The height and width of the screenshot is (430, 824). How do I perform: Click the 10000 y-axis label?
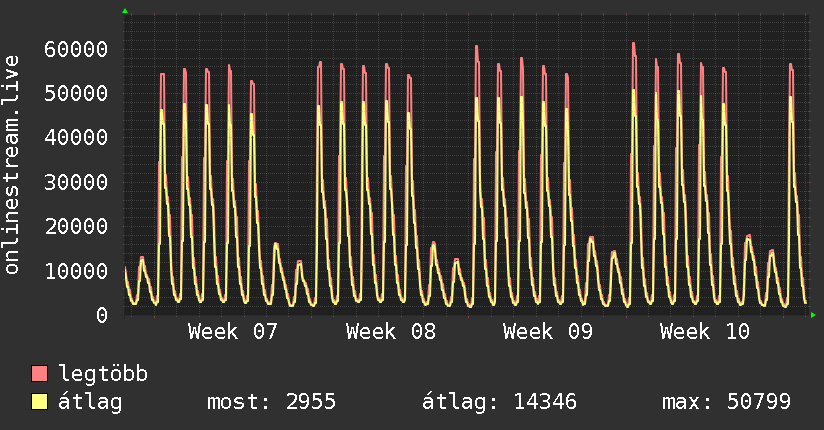click(76, 271)
